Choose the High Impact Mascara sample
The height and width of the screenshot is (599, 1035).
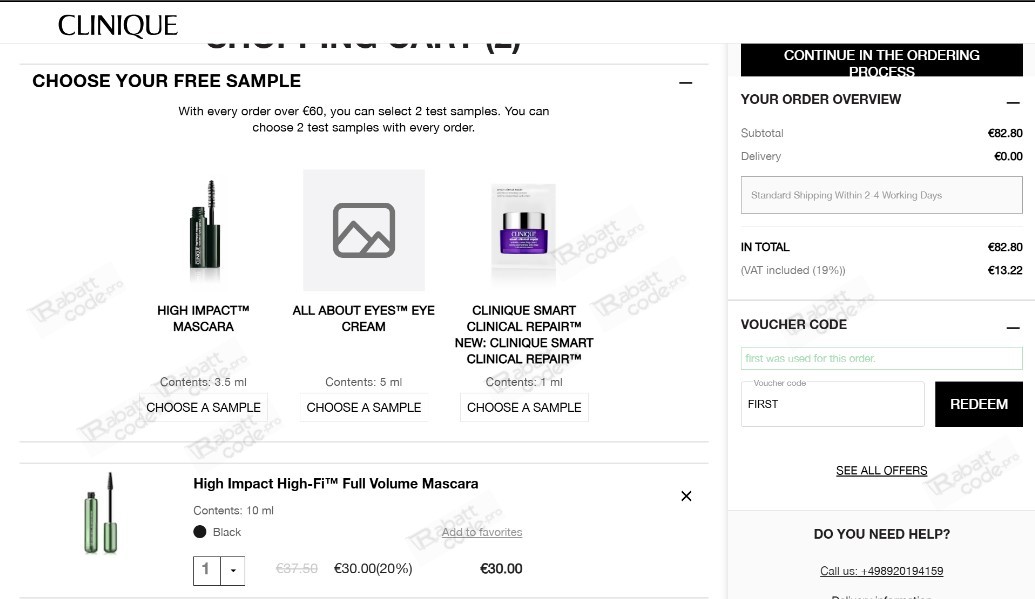coord(203,407)
